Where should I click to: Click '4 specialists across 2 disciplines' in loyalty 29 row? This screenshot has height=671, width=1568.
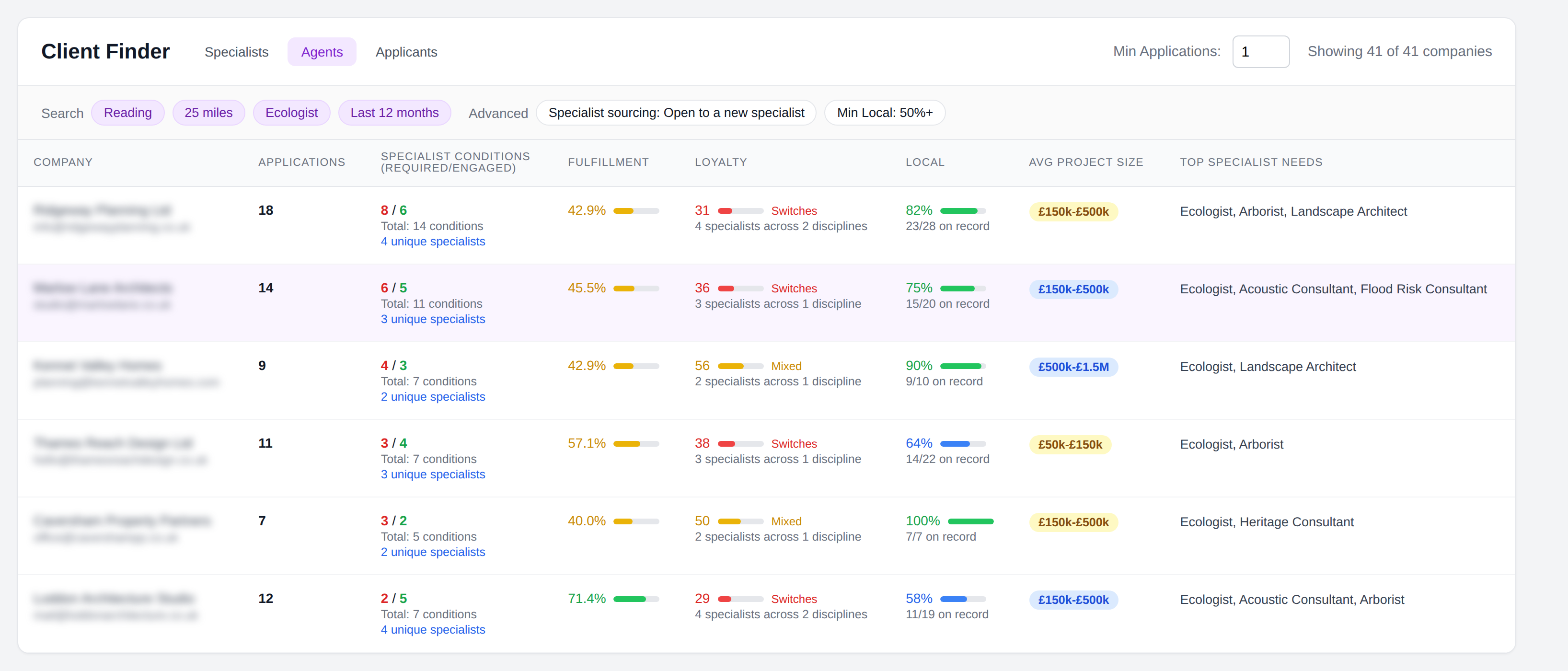(781, 615)
